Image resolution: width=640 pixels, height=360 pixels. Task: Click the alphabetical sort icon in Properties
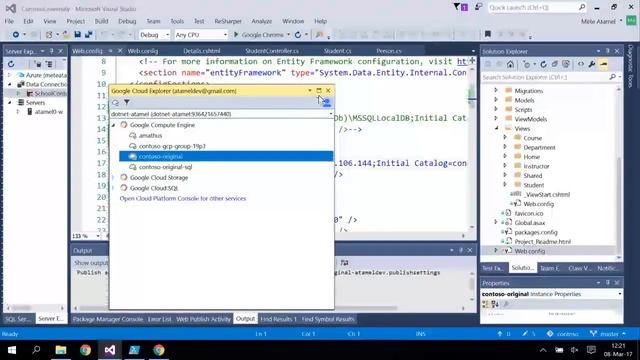tap(495, 304)
